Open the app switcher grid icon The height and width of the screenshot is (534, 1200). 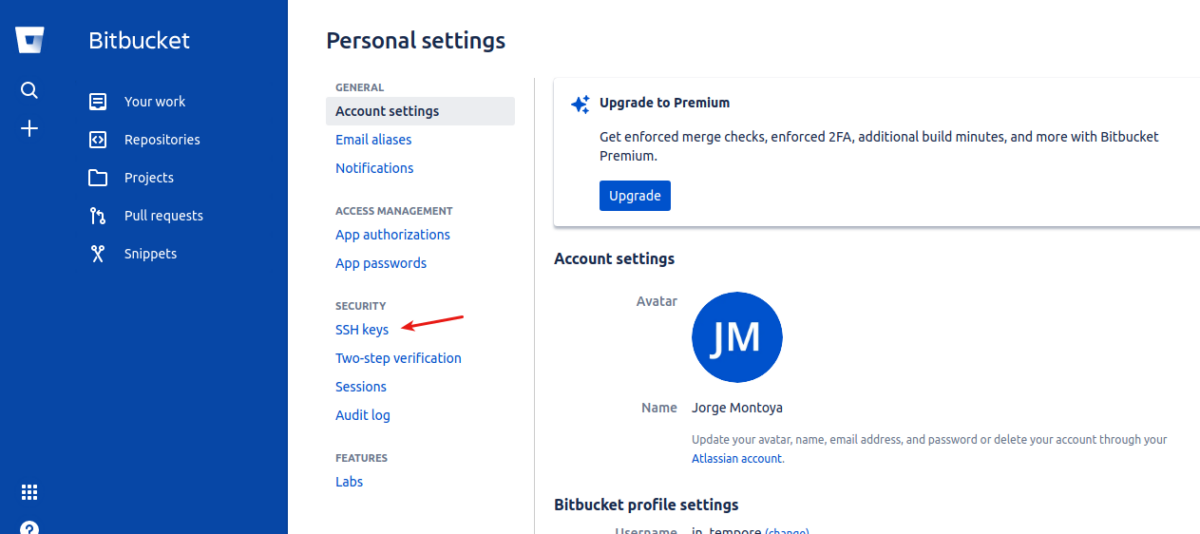coord(30,492)
